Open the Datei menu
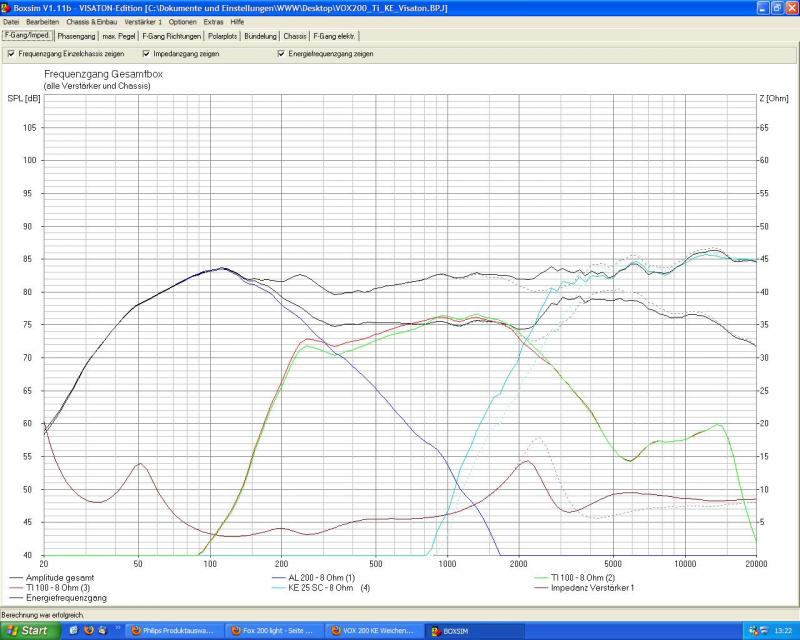The image size is (800, 640). [x=12, y=21]
